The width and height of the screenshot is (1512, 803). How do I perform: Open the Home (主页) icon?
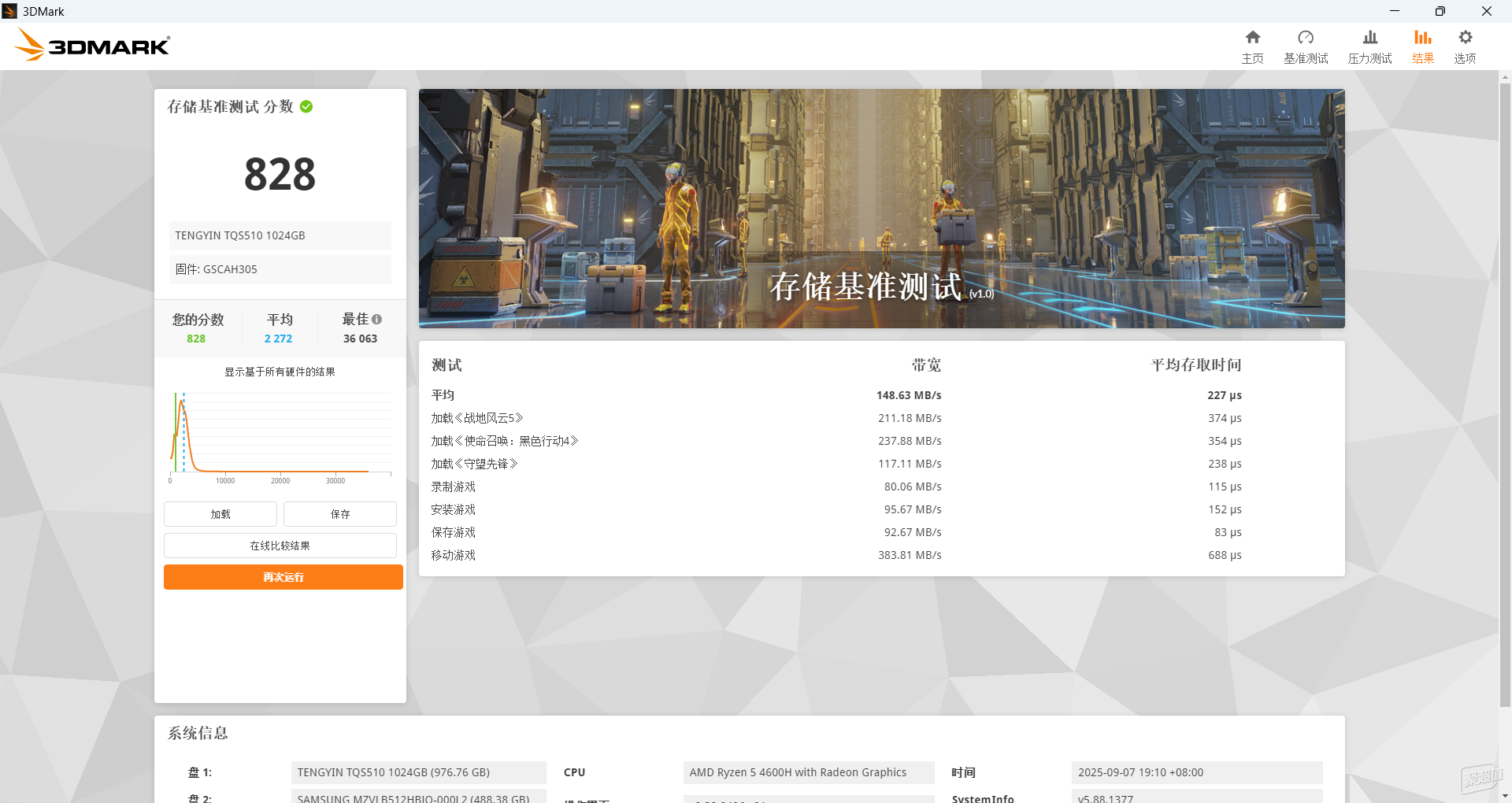[x=1252, y=38]
